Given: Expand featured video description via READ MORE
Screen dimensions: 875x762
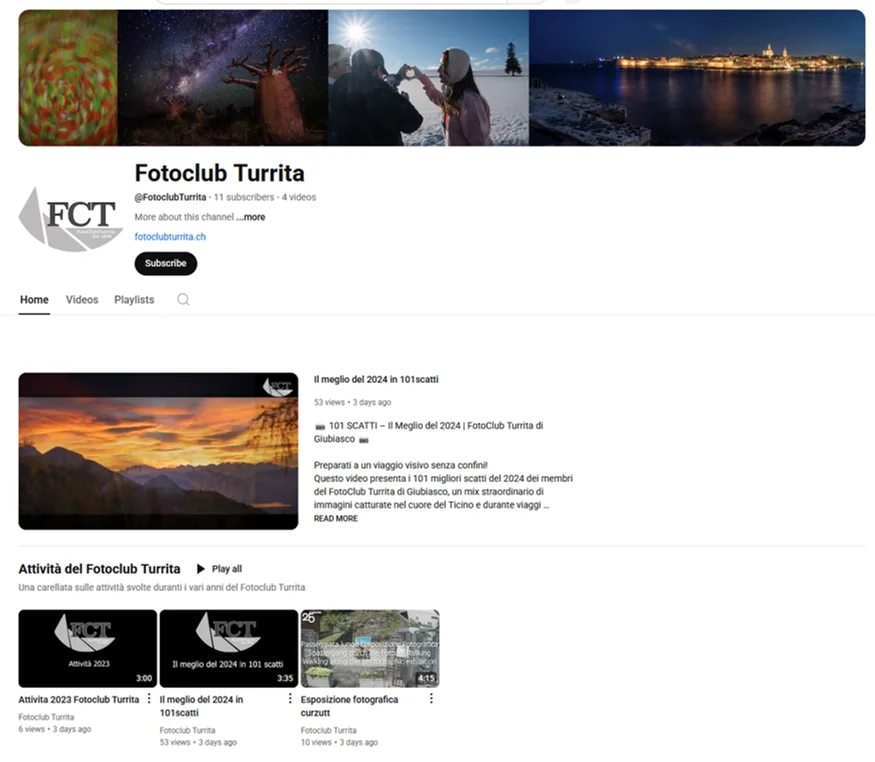Looking at the screenshot, I should pyautogui.click(x=335, y=518).
